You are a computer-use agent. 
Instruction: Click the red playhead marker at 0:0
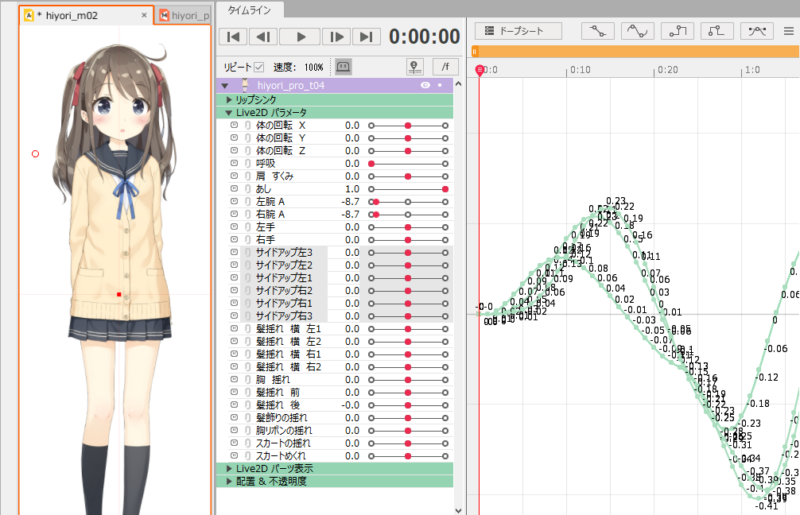[479, 70]
